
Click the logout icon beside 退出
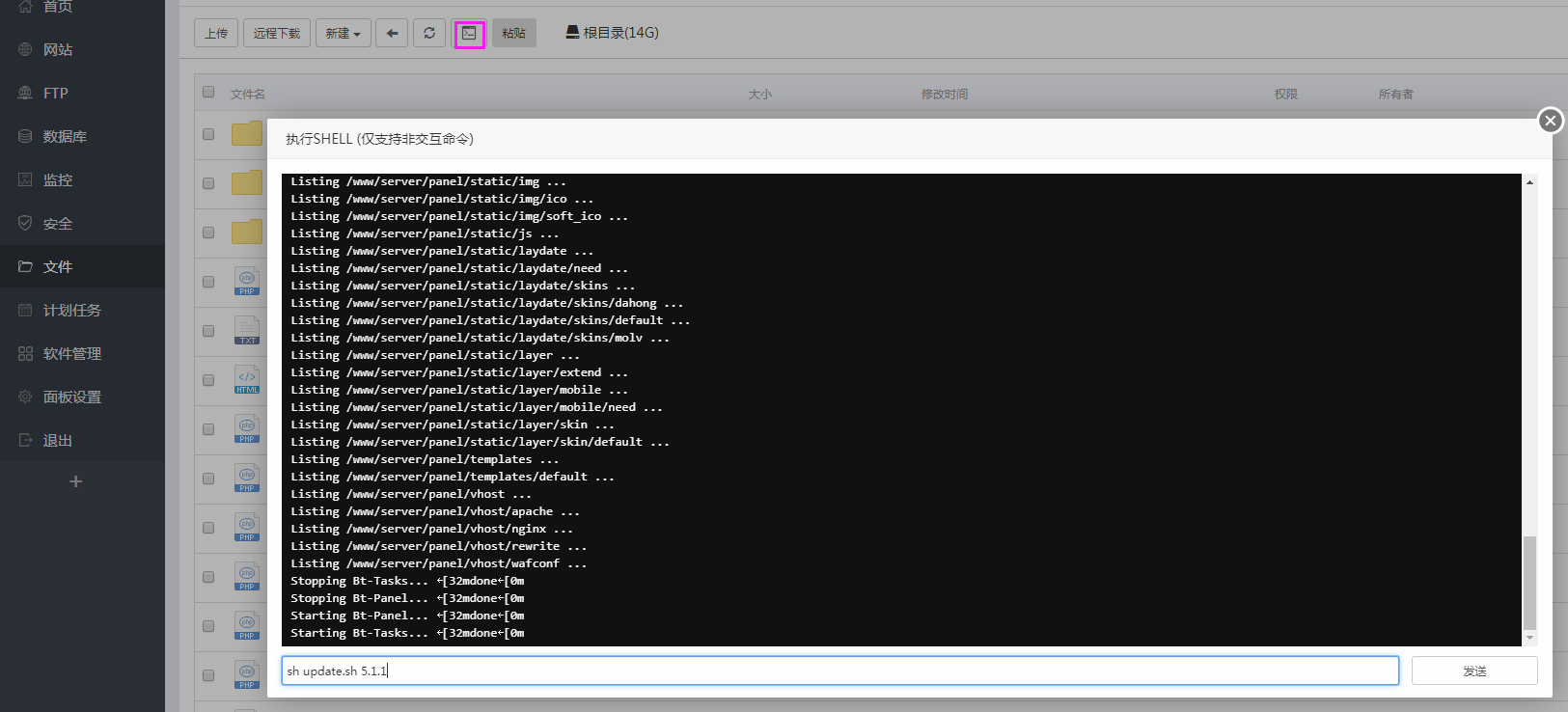tap(25, 440)
